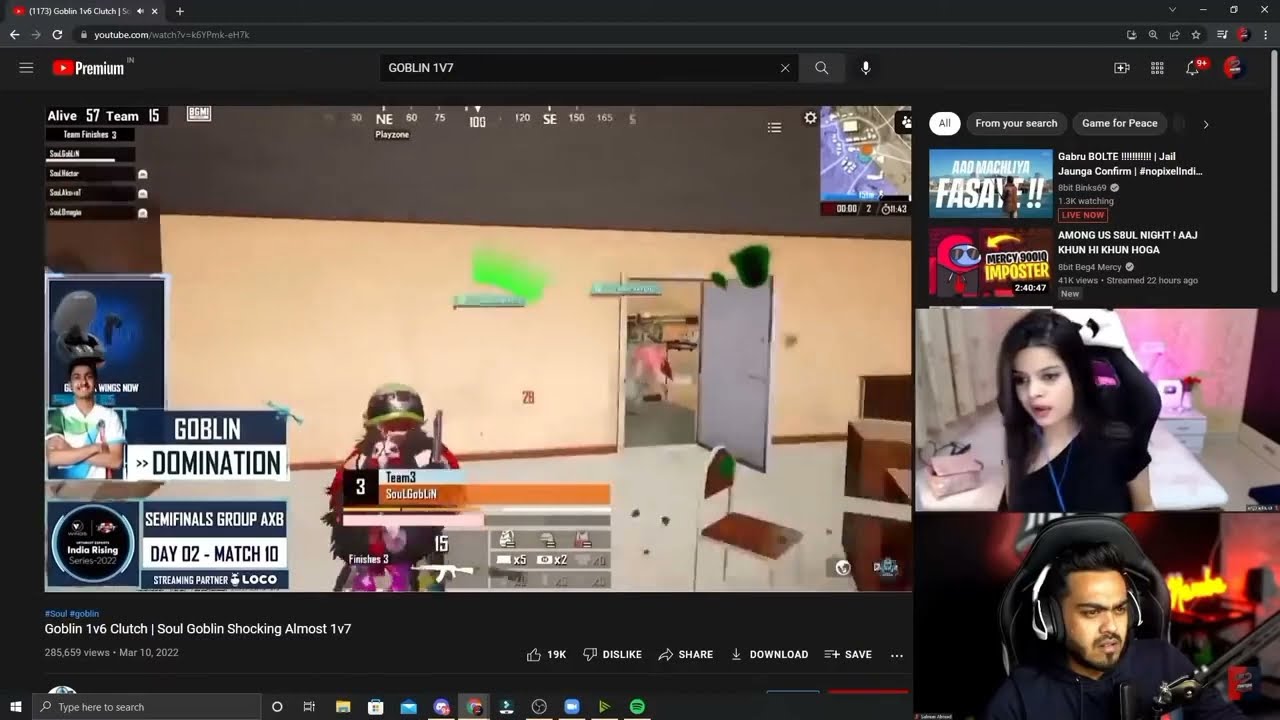The height and width of the screenshot is (720, 1280).
Task: Open Task View on taskbar
Action: 309,707
